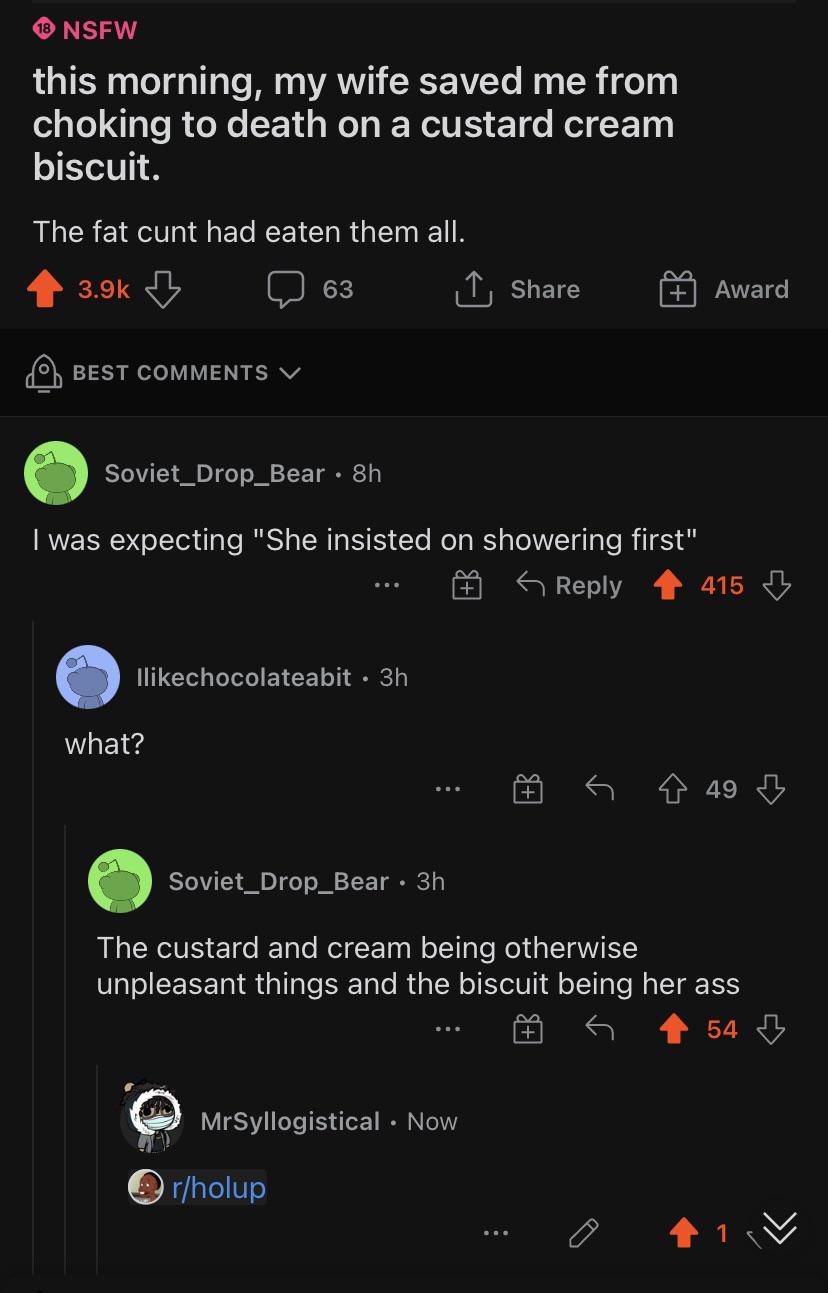
Task: Edit MrSyllogistical's comment with pencil icon
Action: [585, 1234]
